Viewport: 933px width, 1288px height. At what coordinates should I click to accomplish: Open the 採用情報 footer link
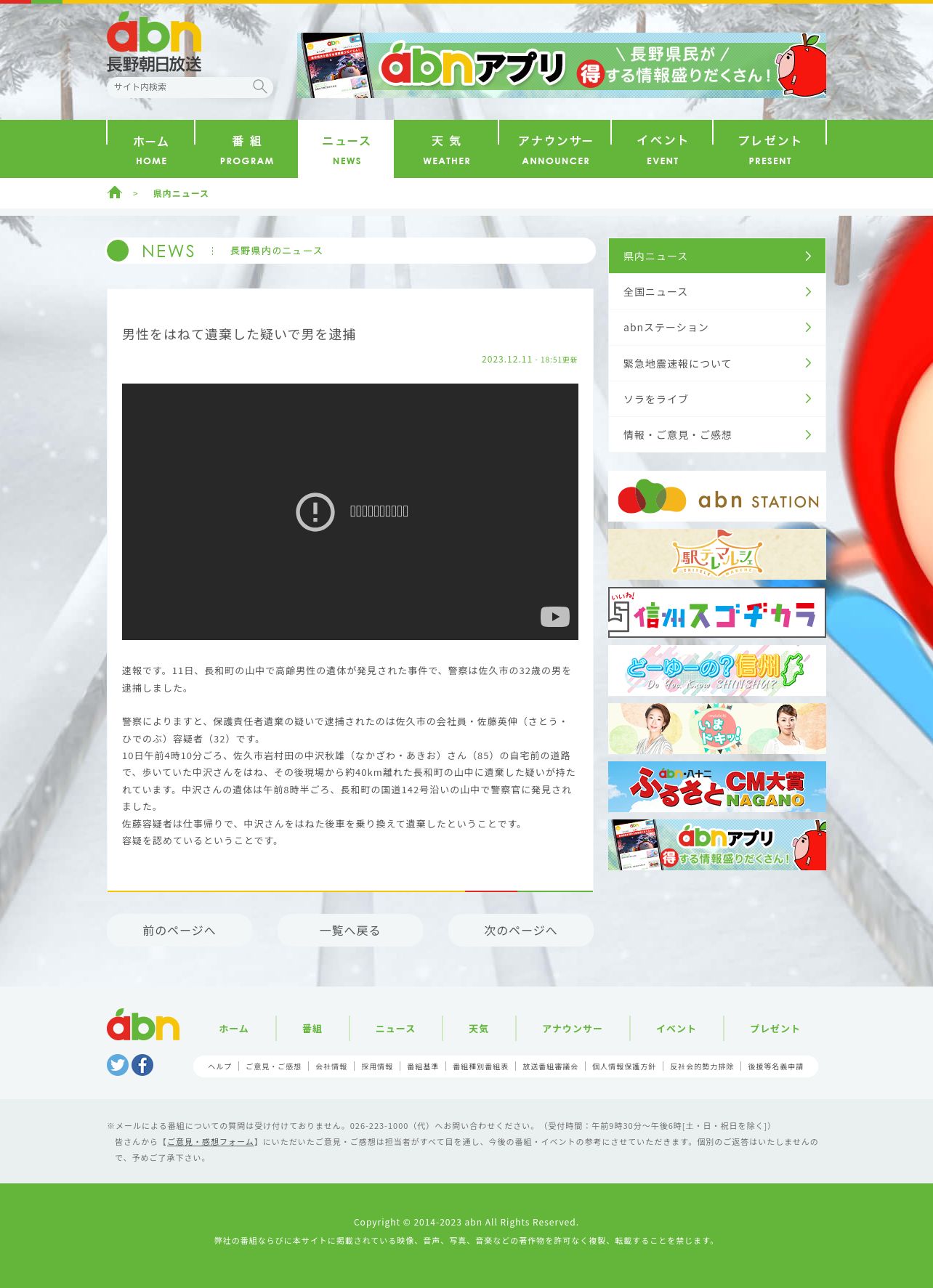[377, 1066]
